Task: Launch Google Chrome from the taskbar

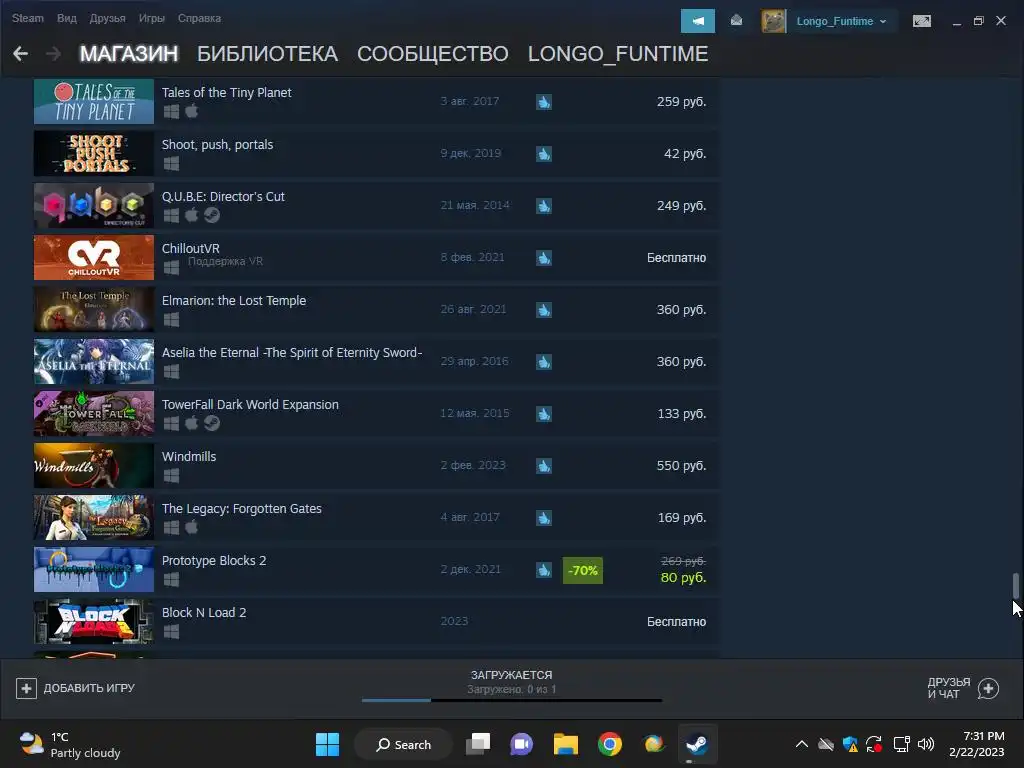Action: [609, 744]
